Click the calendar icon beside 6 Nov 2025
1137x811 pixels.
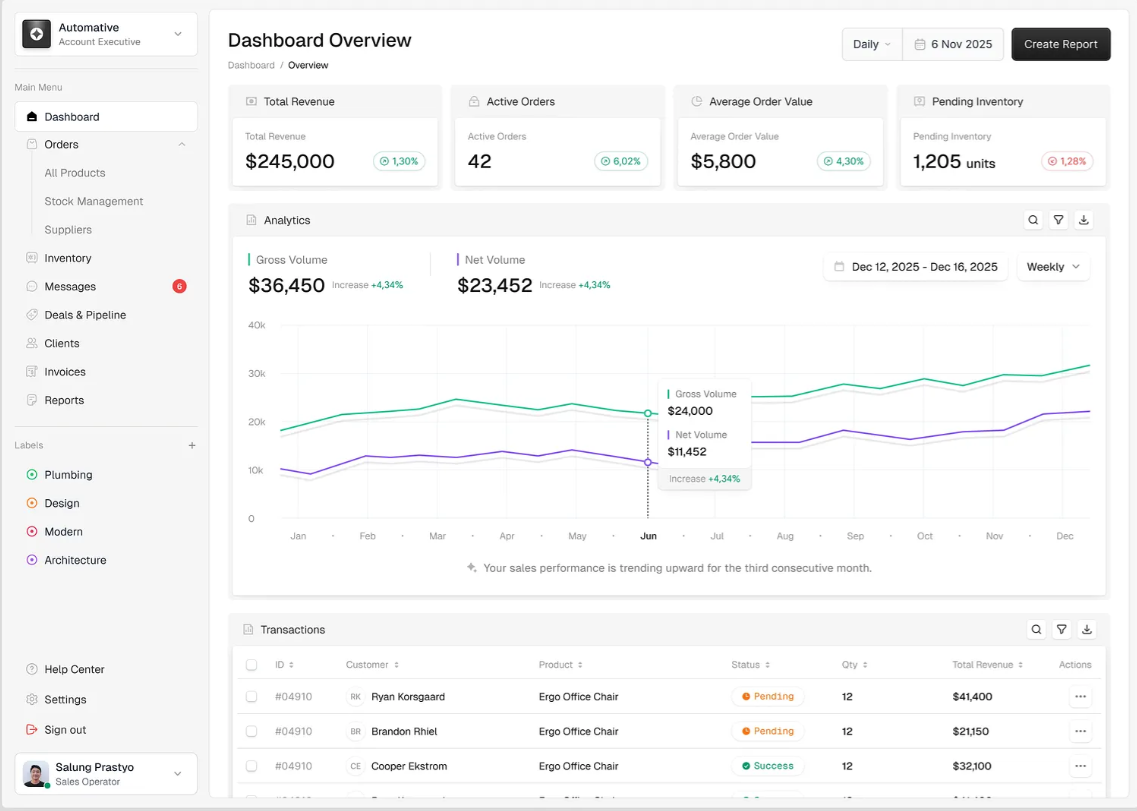click(919, 44)
